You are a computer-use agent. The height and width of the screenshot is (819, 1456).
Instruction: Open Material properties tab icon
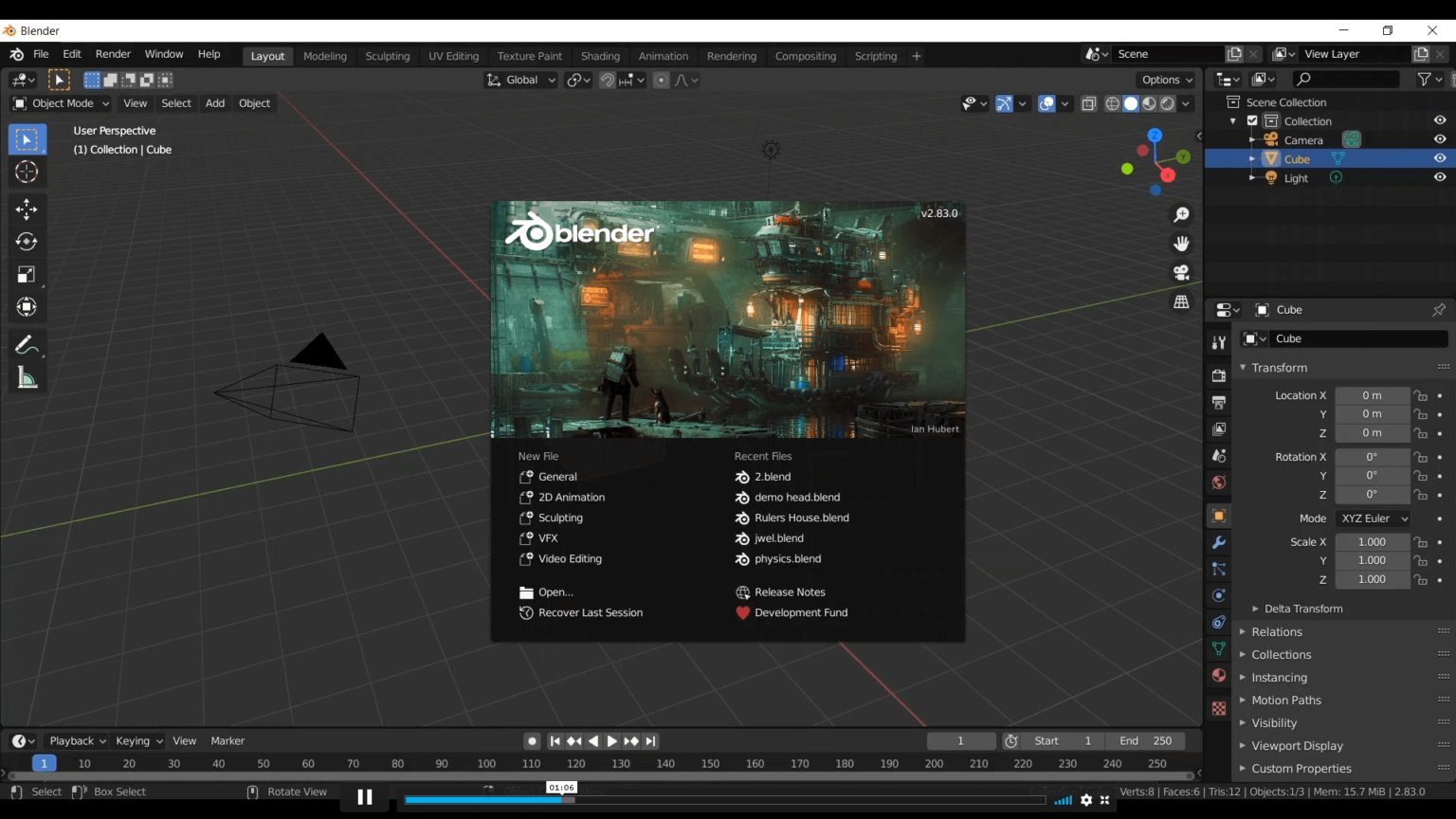pos(1219,675)
